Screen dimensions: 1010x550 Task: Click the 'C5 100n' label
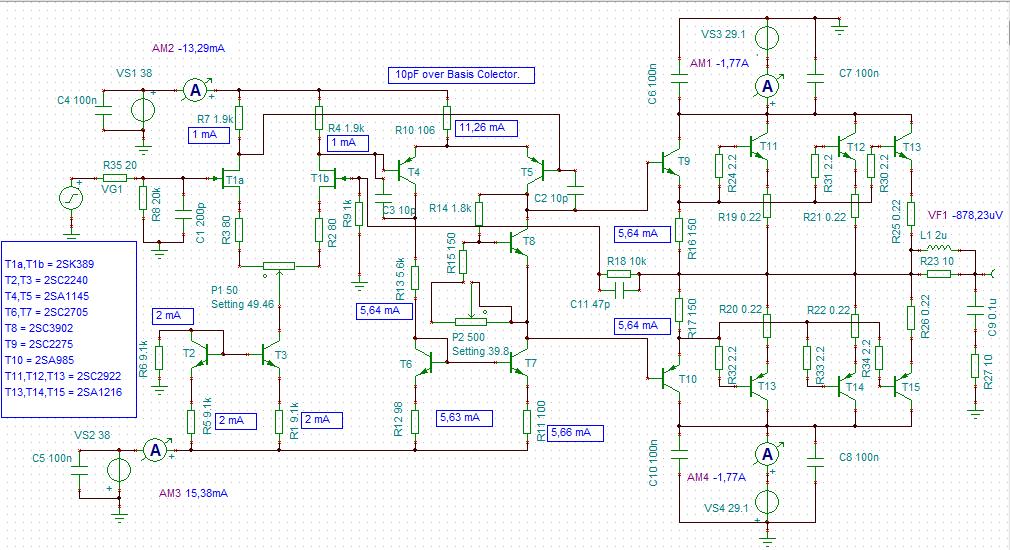[x=52, y=459]
